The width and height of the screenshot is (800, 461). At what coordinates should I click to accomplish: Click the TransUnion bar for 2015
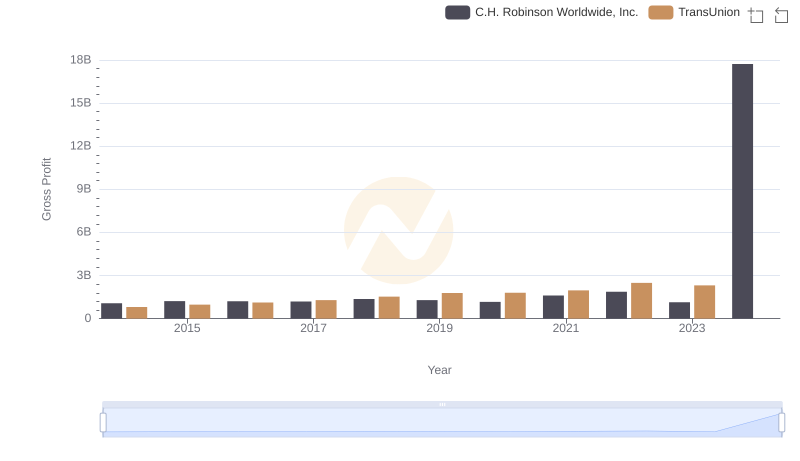click(x=199, y=312)
